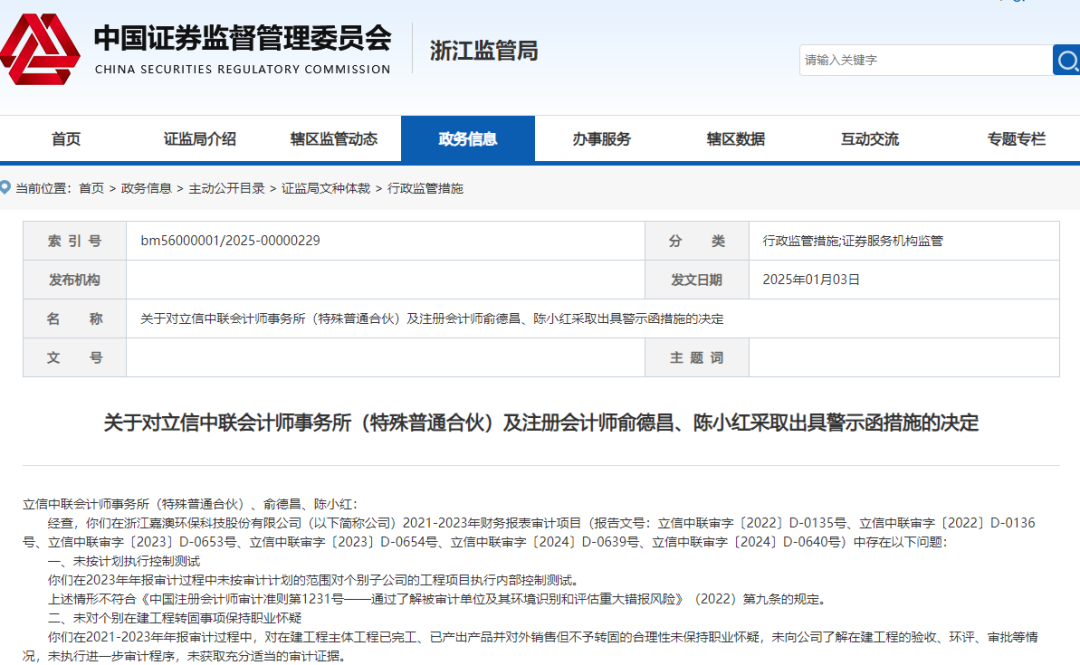Click 首页 link in breadcrumb

tap(91, 188)
